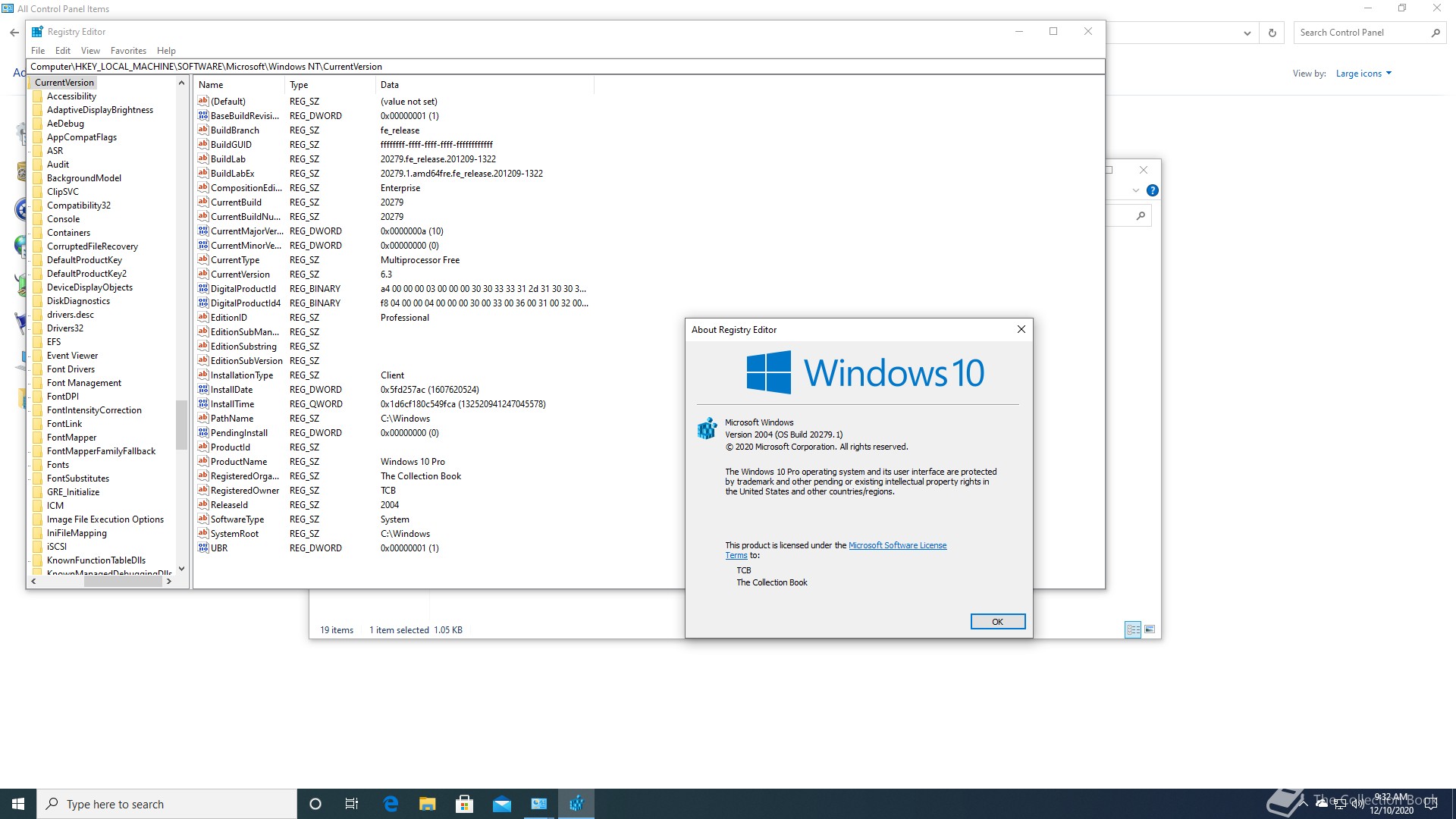Select the Drivers32 key folder icon
The height and width of the screenshot is (819, 1456).
(37, 328)
